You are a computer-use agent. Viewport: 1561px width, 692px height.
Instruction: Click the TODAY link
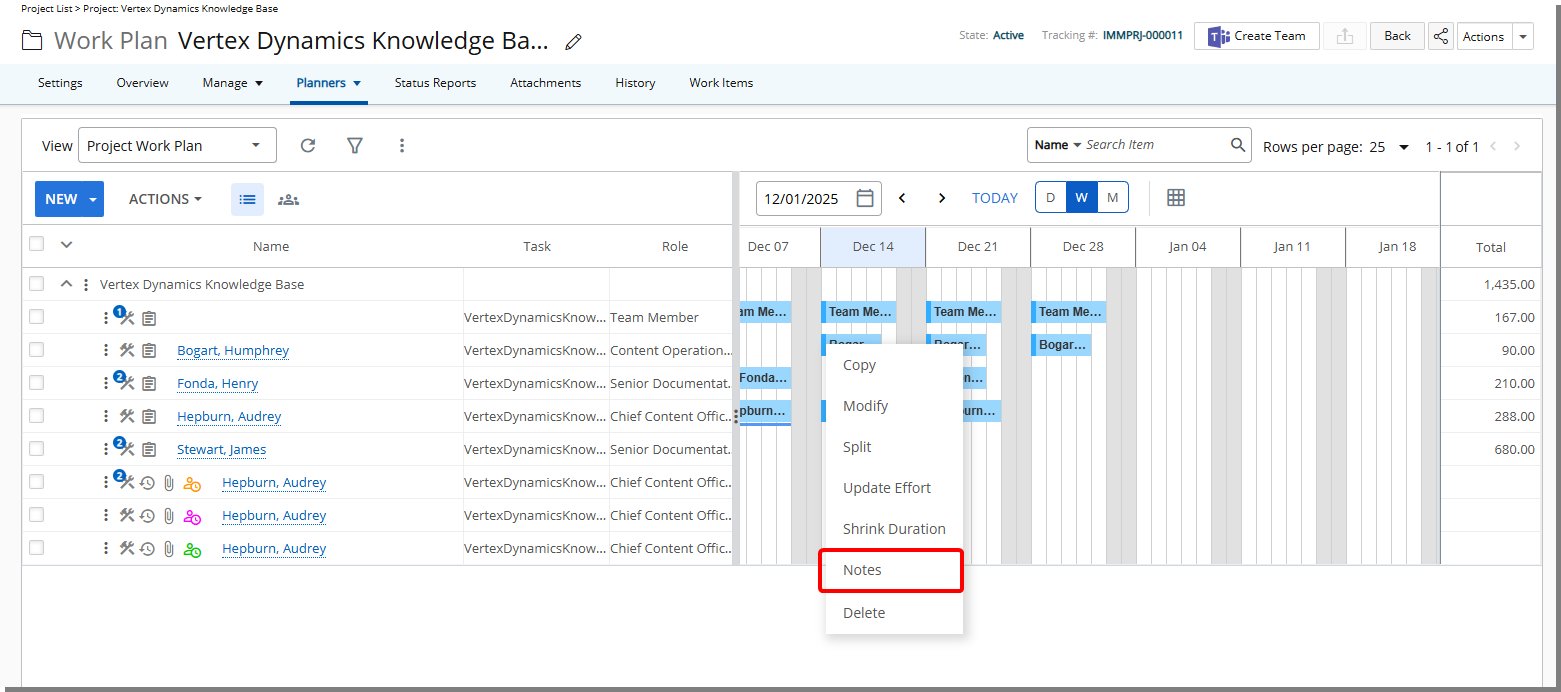pyautogui.click(x=994, y=198)
